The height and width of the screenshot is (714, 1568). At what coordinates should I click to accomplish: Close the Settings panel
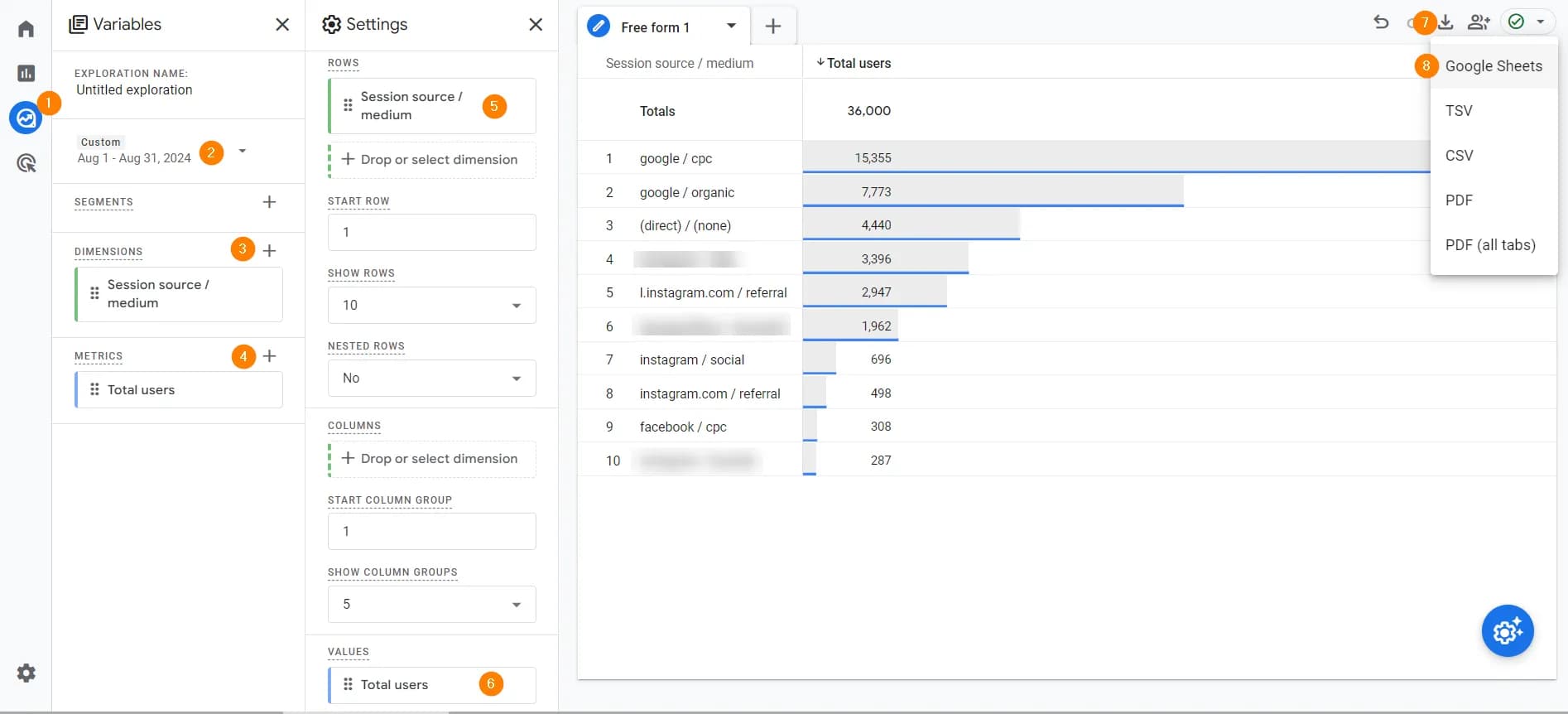point(536,25)
